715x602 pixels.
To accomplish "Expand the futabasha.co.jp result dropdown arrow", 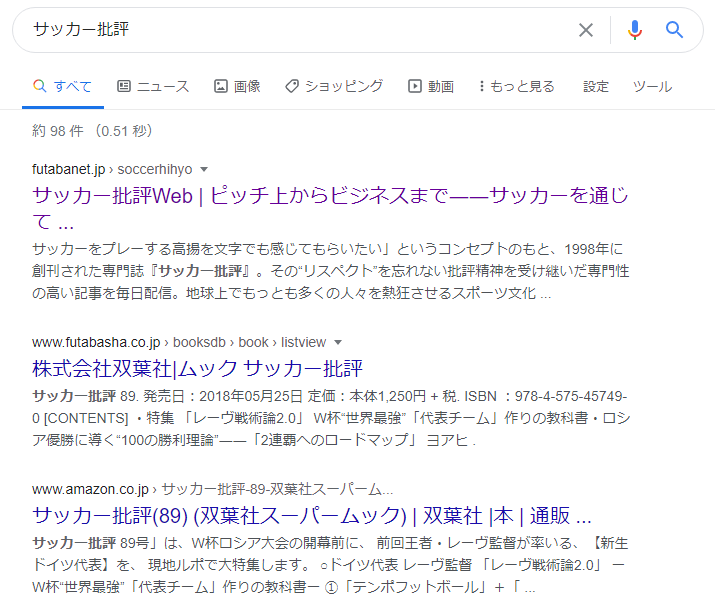I will click(337, 343).
